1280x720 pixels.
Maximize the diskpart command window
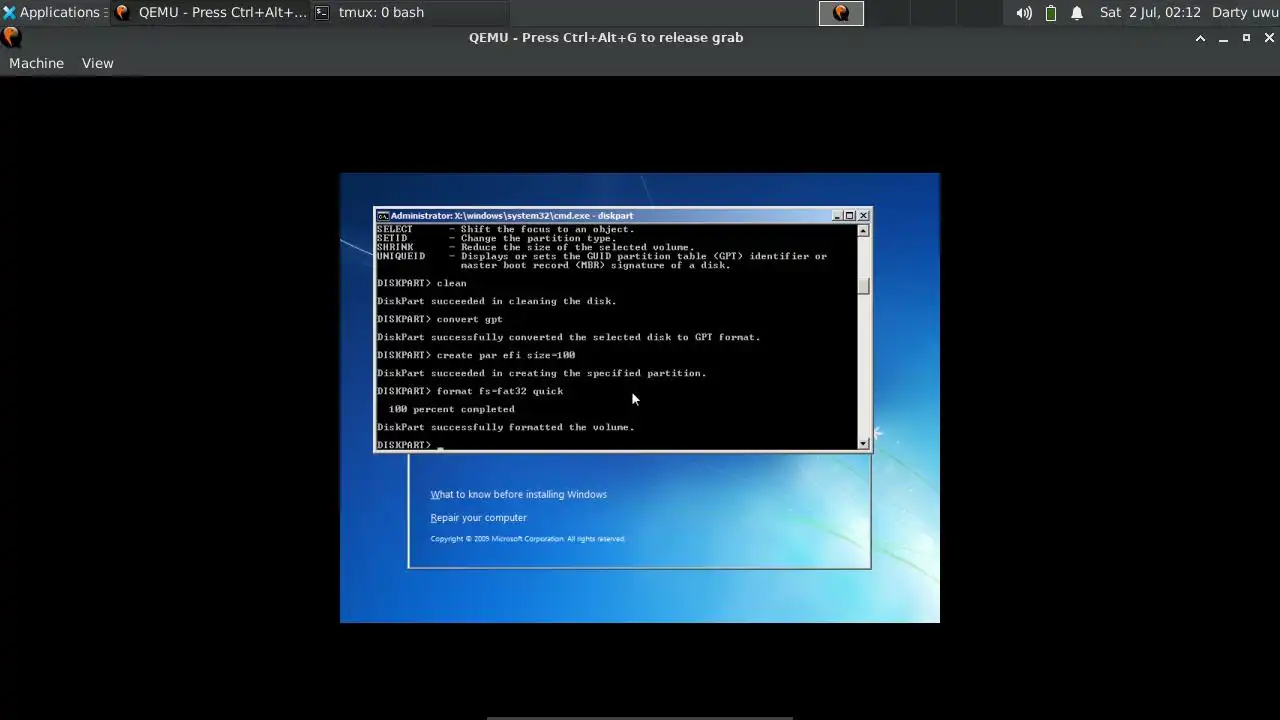tap(850, 216)
